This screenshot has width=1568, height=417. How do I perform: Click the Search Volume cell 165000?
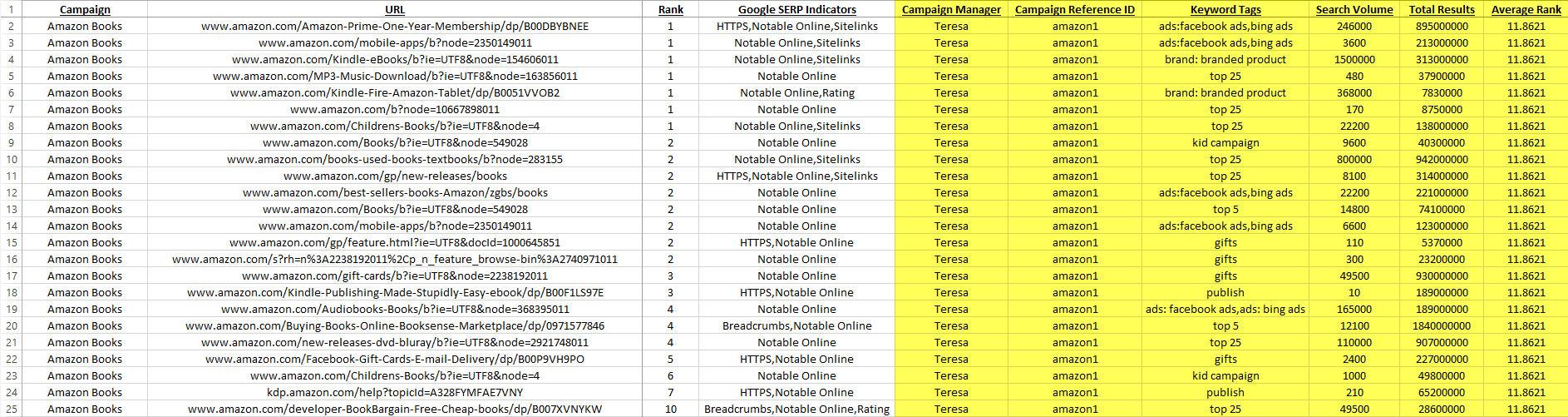pos(1354,309)
